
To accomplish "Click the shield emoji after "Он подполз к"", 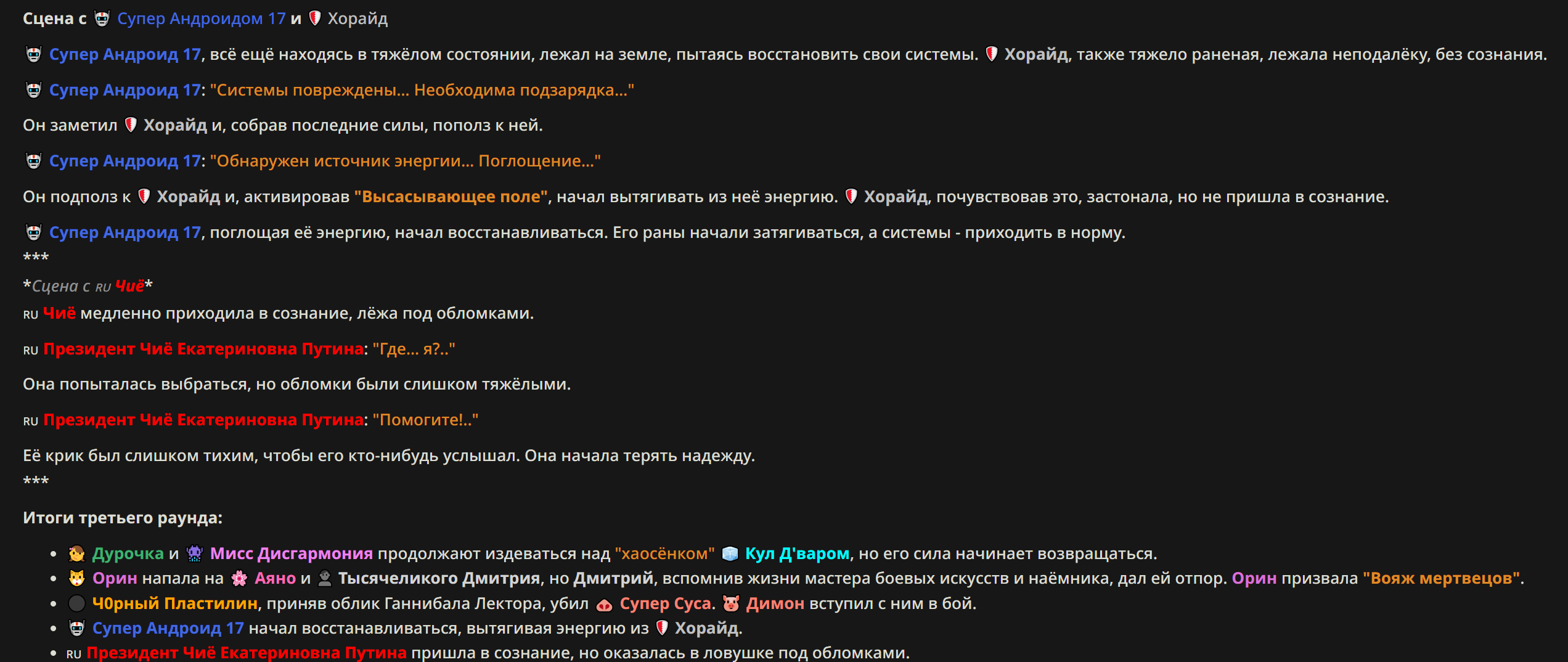I will [144, 197].
